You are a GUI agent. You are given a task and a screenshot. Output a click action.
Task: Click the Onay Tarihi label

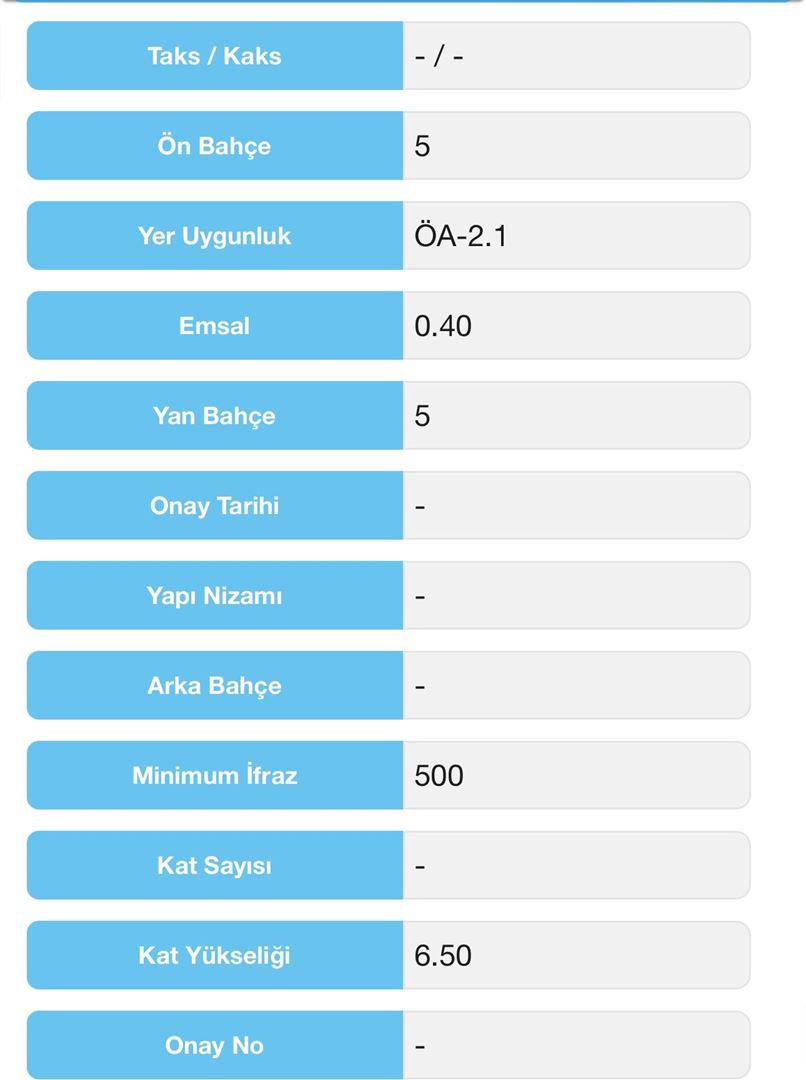click(x=214, y=506)
